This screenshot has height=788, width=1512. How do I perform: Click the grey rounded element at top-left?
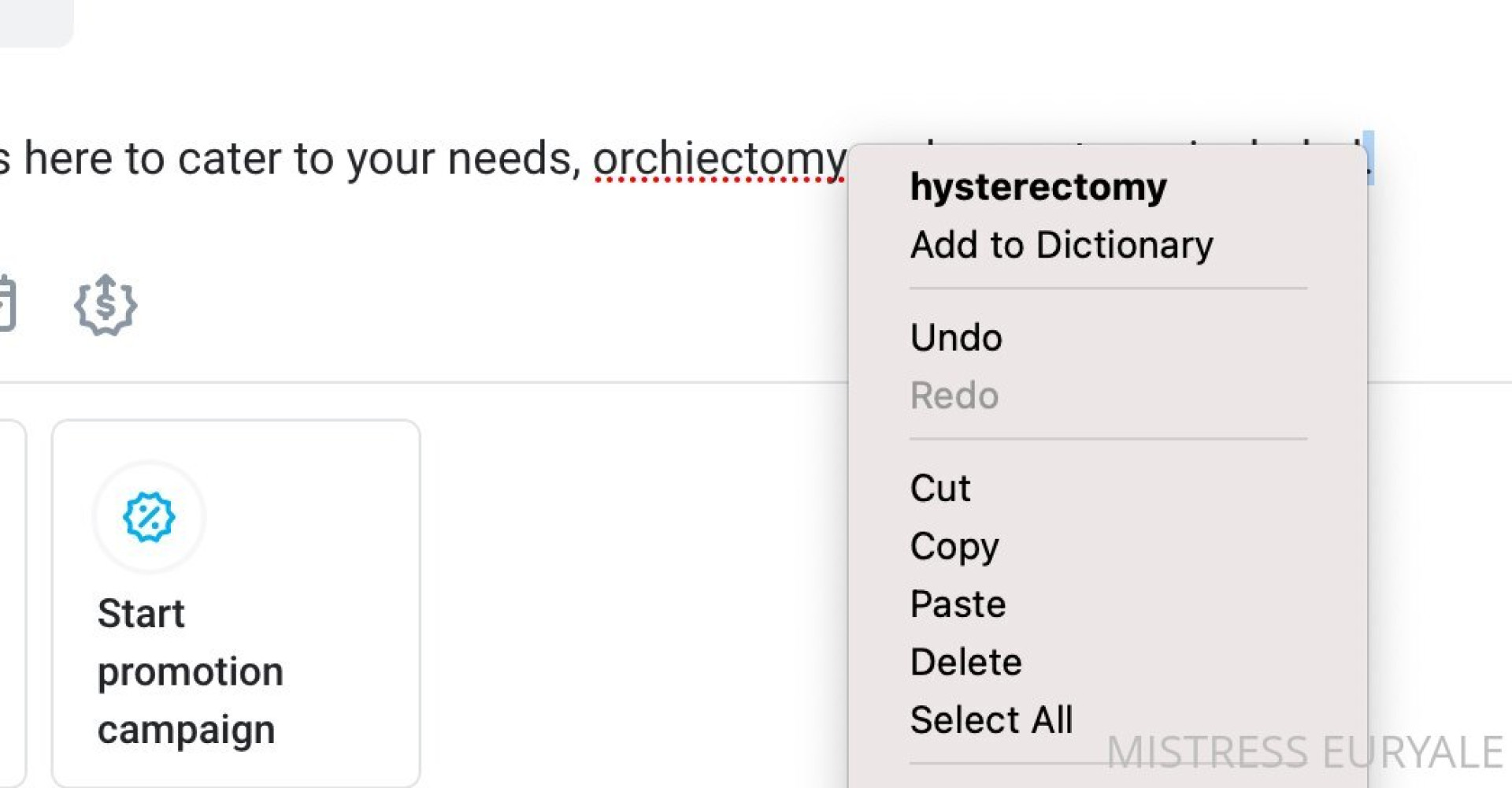click(x=35, y=20)
